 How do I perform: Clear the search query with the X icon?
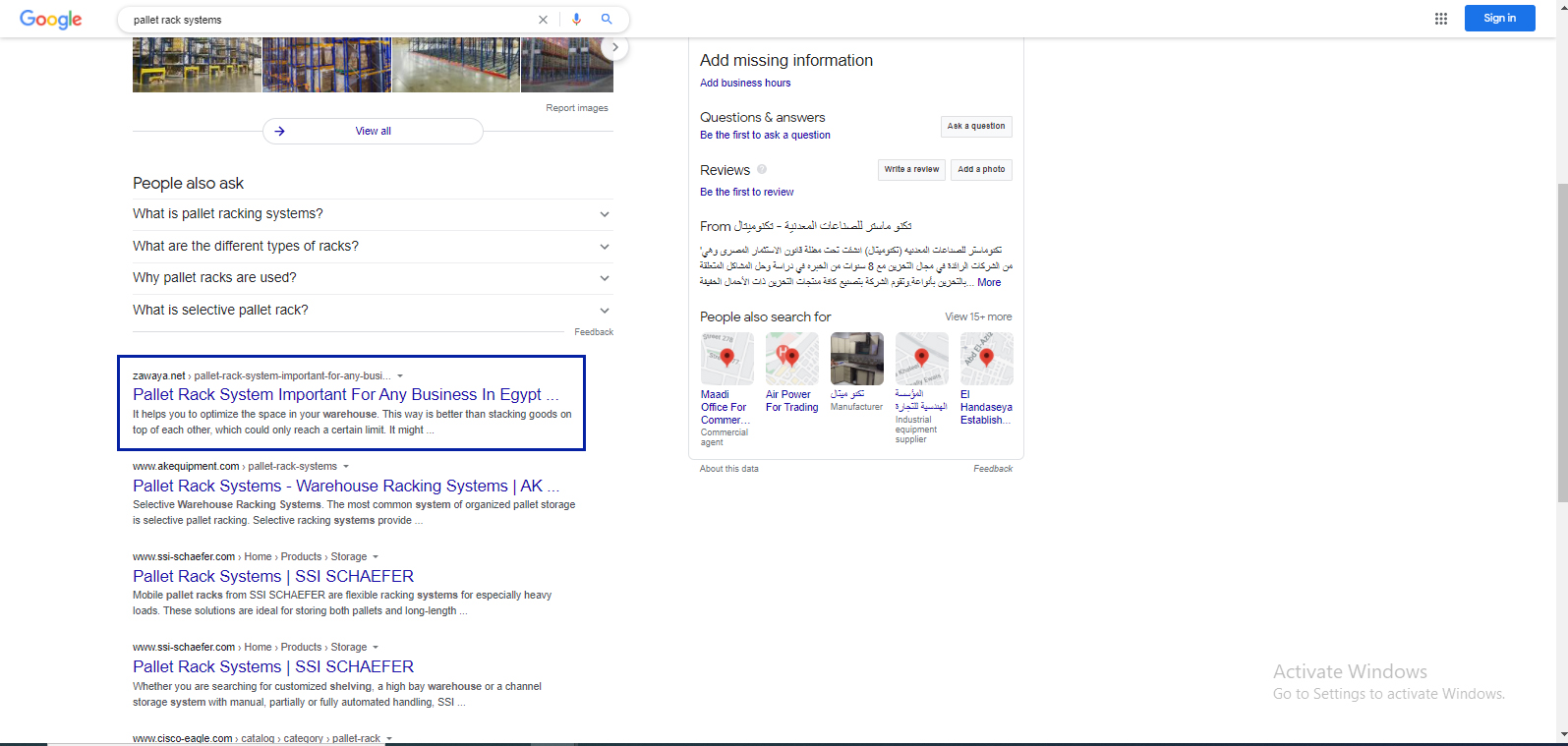[543, 20]
